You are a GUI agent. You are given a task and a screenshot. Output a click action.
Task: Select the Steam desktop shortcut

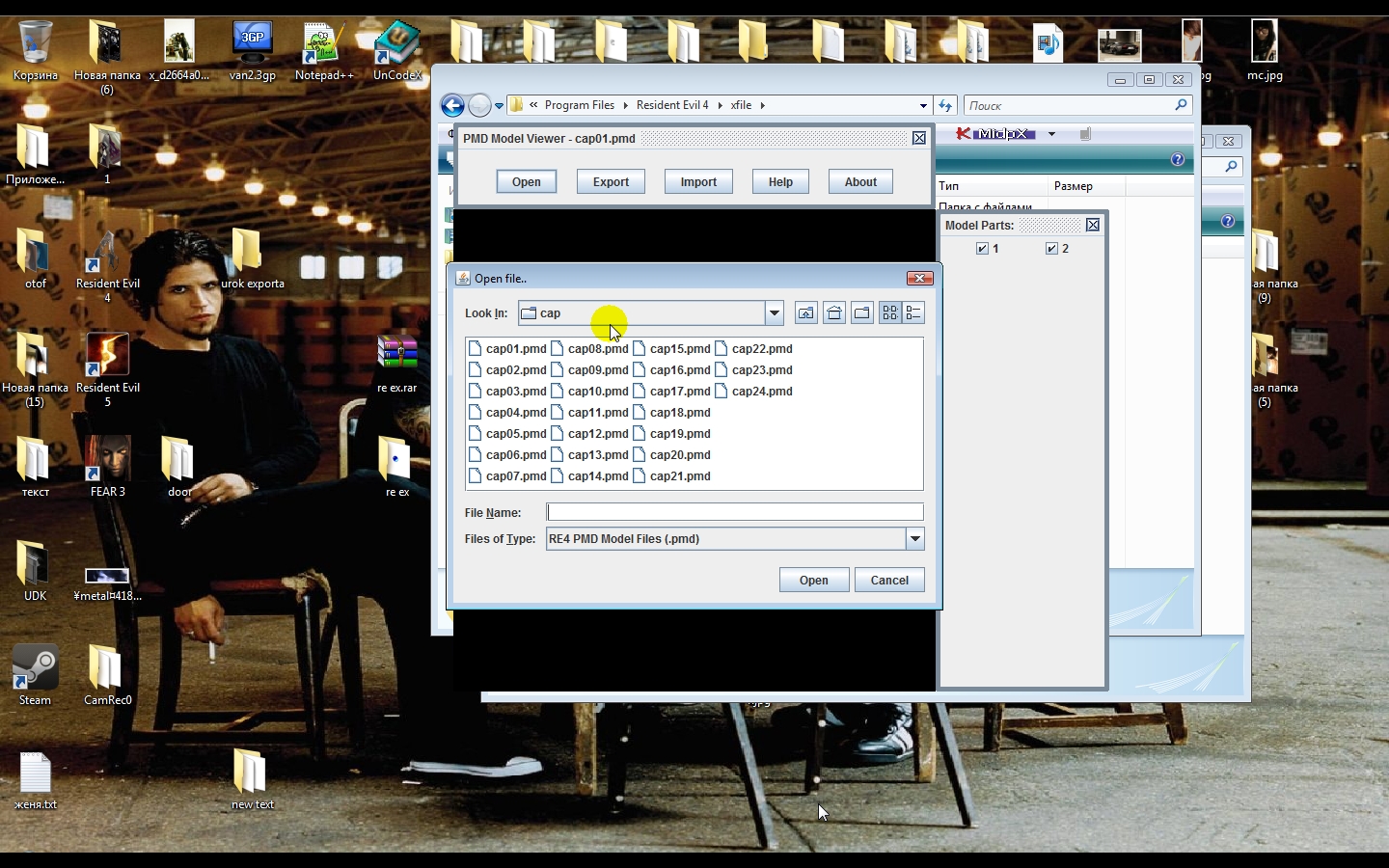coord(36,675)
